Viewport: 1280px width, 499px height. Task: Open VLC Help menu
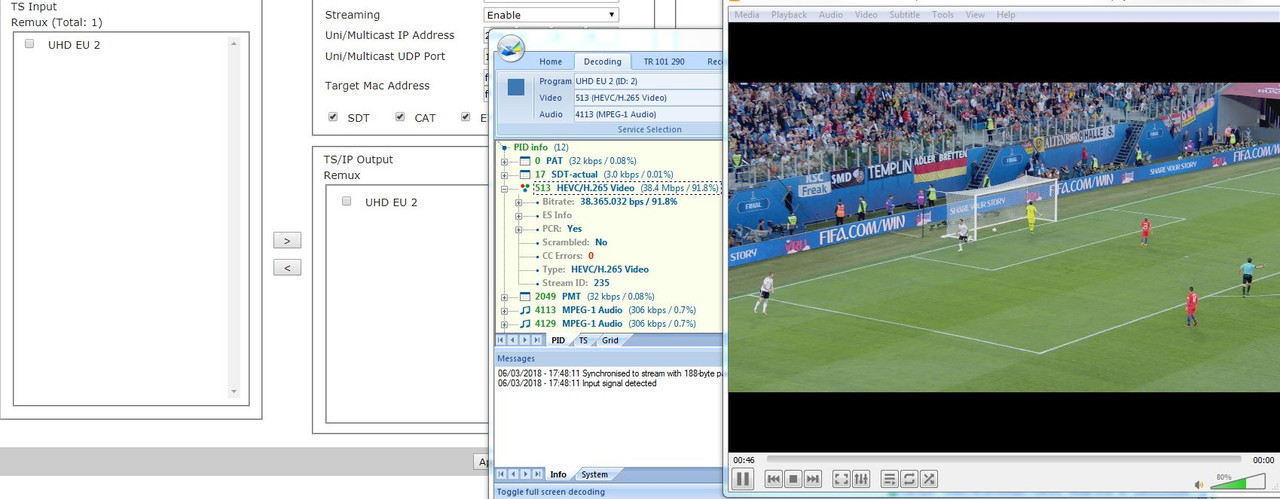1006,15
